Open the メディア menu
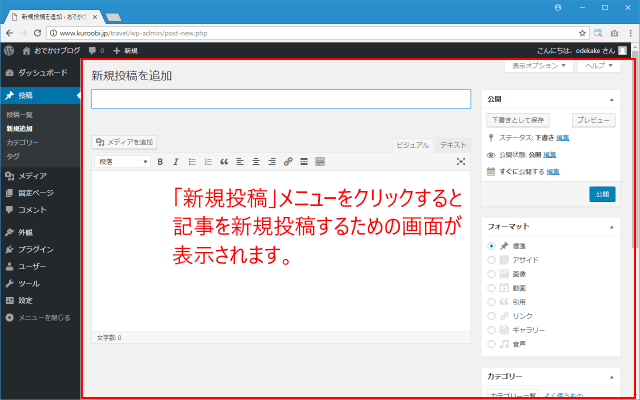 pos(40,176)
